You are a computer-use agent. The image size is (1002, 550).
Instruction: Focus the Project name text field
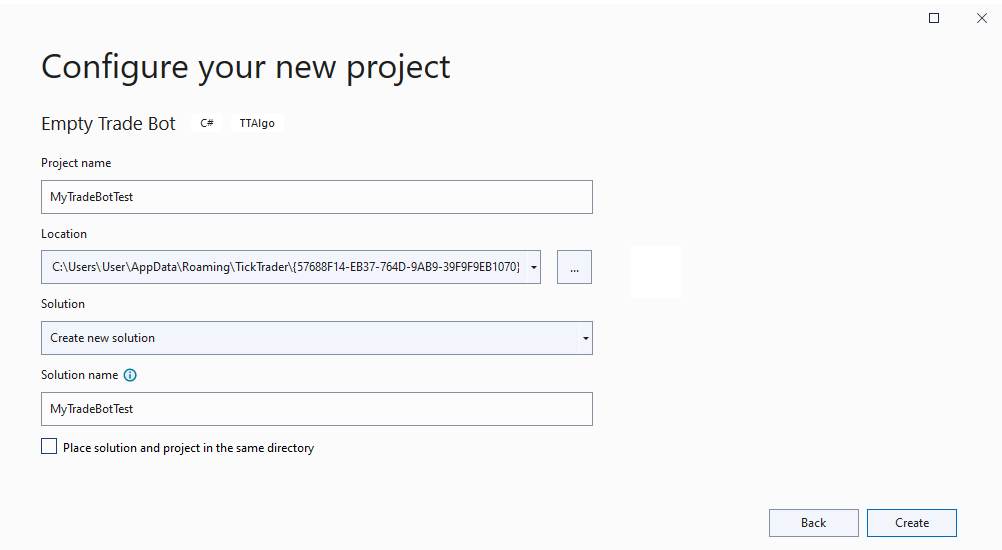coord(317,197)
